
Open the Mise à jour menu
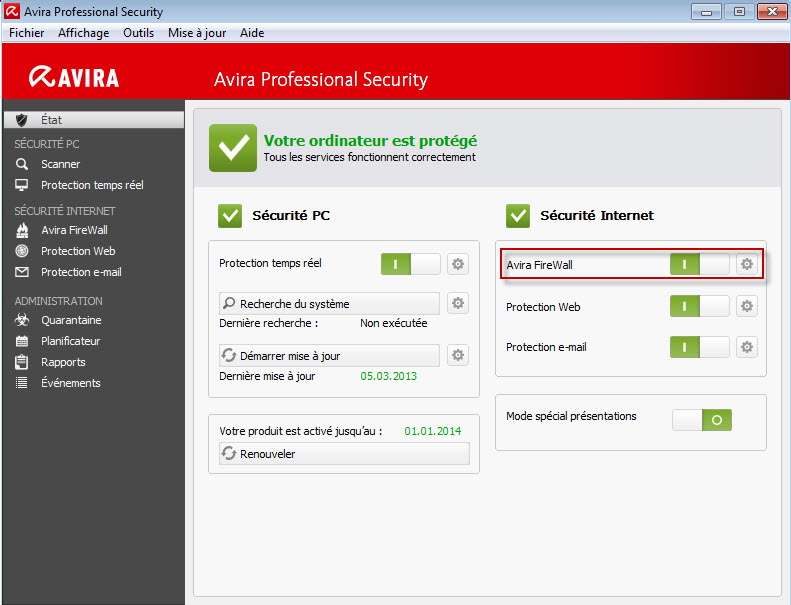pyautogui.click(x=197, y=33)
